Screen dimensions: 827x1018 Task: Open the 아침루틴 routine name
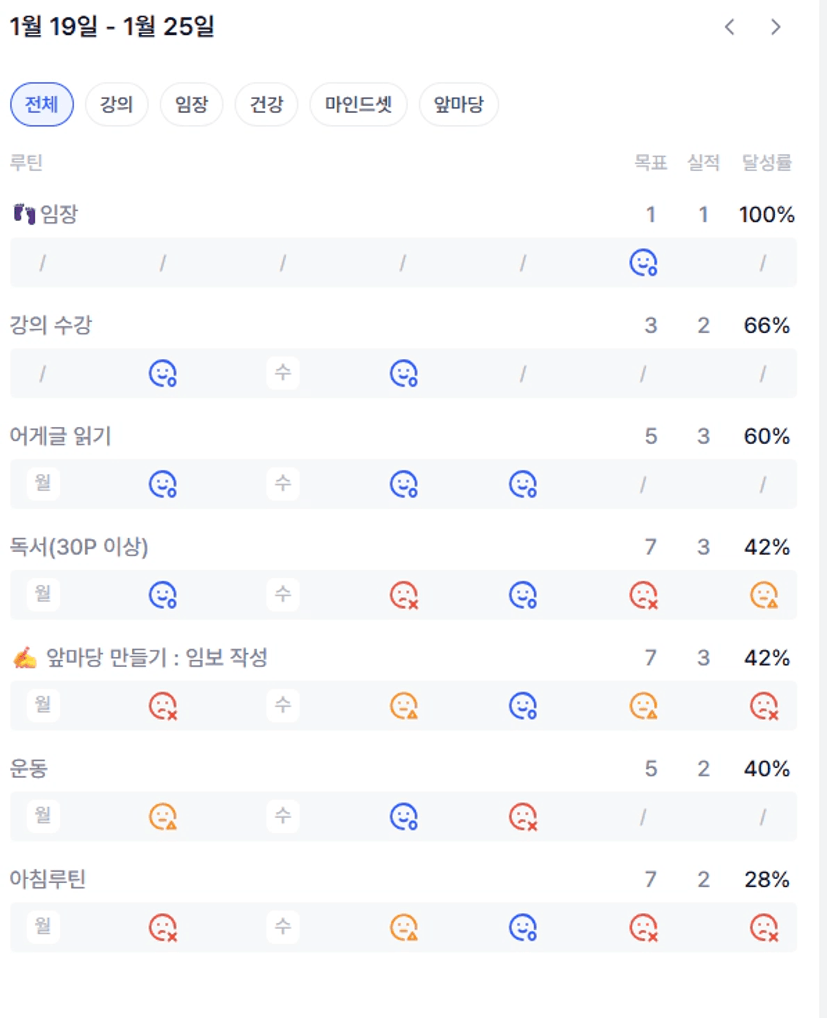[49, 880]
